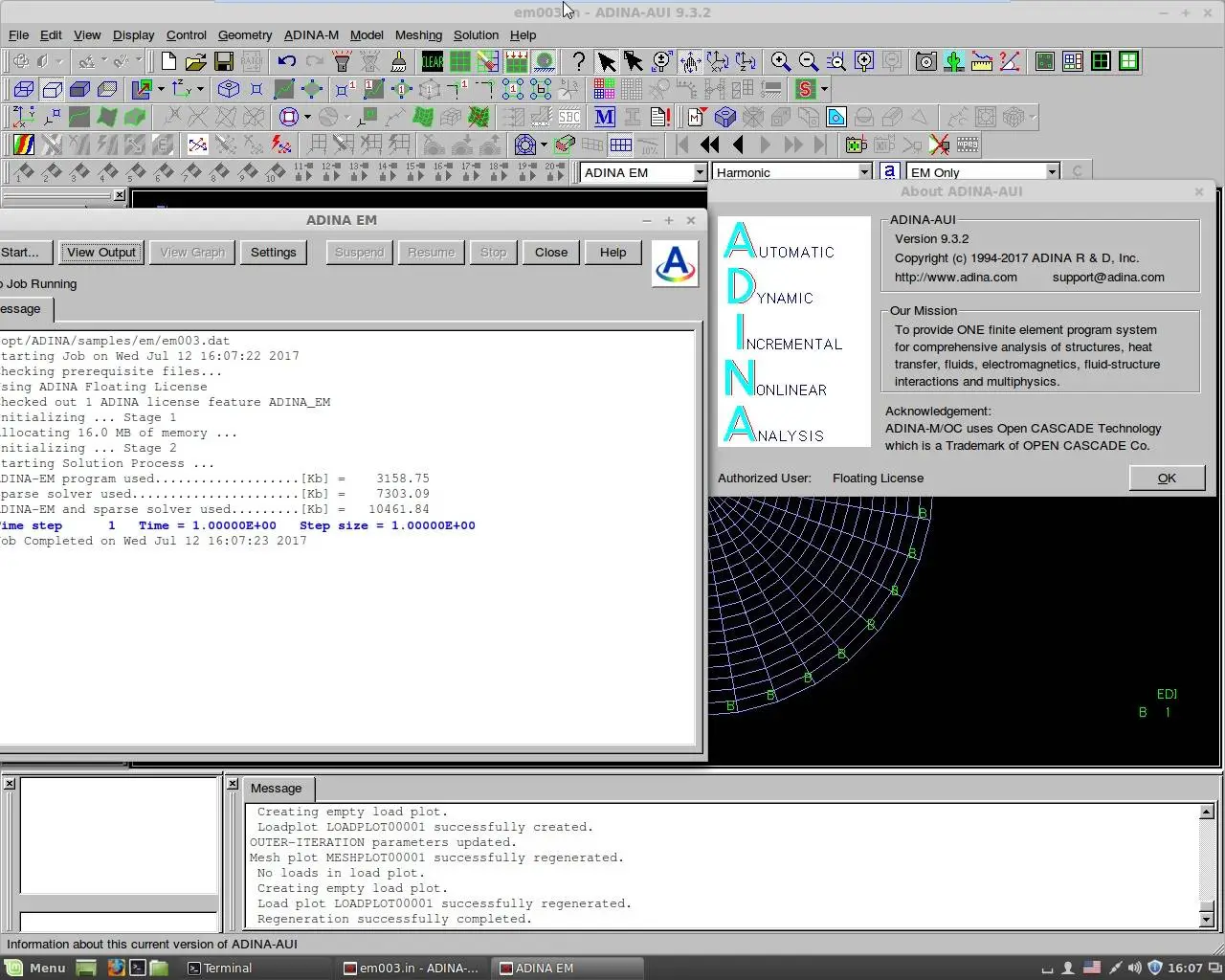The width and height of the screenshot is (1225, 980).
Task: Click View Output in ADINA EM window
Action: click(x=101, y=253)
